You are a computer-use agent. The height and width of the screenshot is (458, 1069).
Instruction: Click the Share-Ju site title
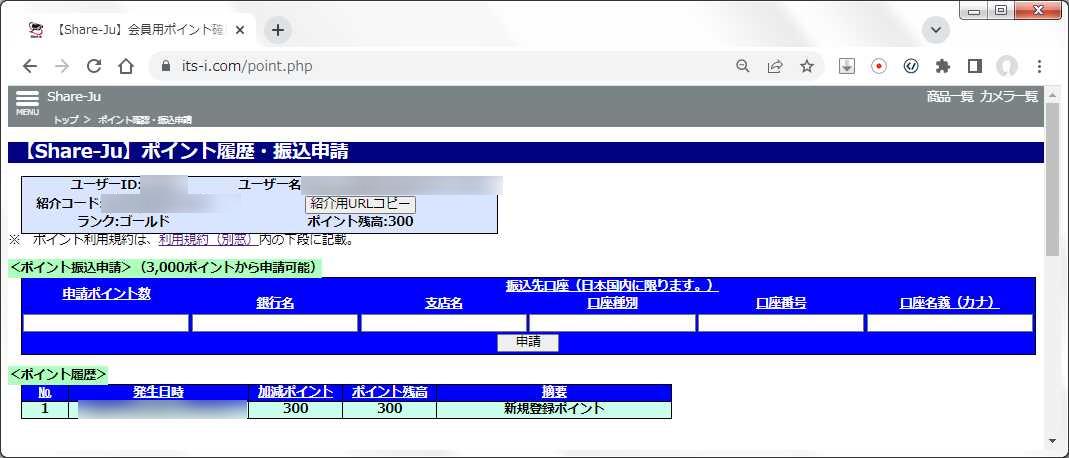click(x=74, y=97)
